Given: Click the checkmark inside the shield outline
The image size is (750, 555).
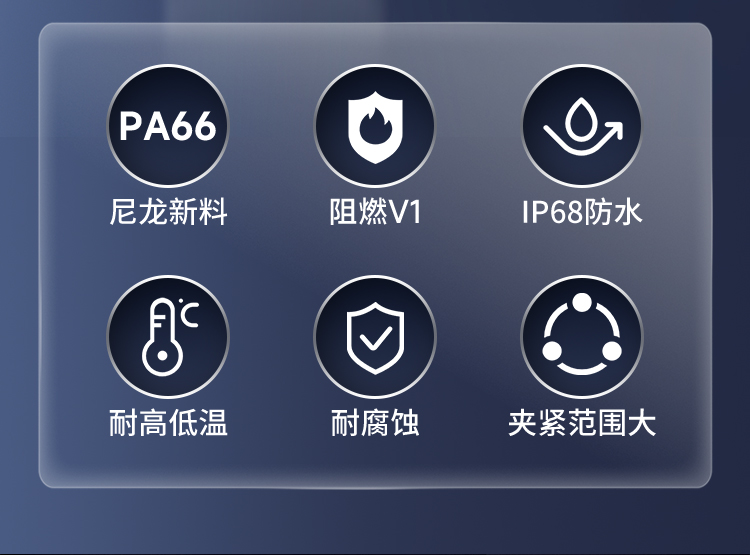Looking at the screenshot, I should pyautogui.click(x=376, y=338).
